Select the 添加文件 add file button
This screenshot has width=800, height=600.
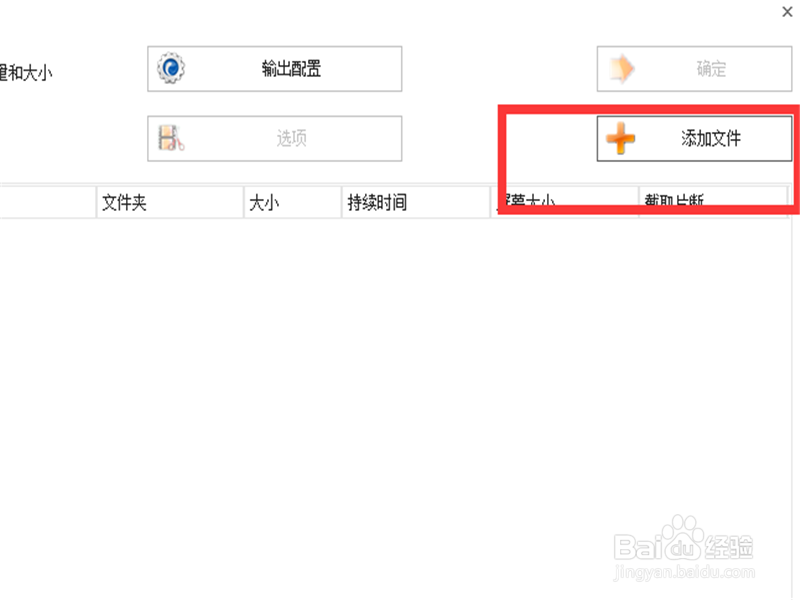pyautogui.click(x=694, y=138)
